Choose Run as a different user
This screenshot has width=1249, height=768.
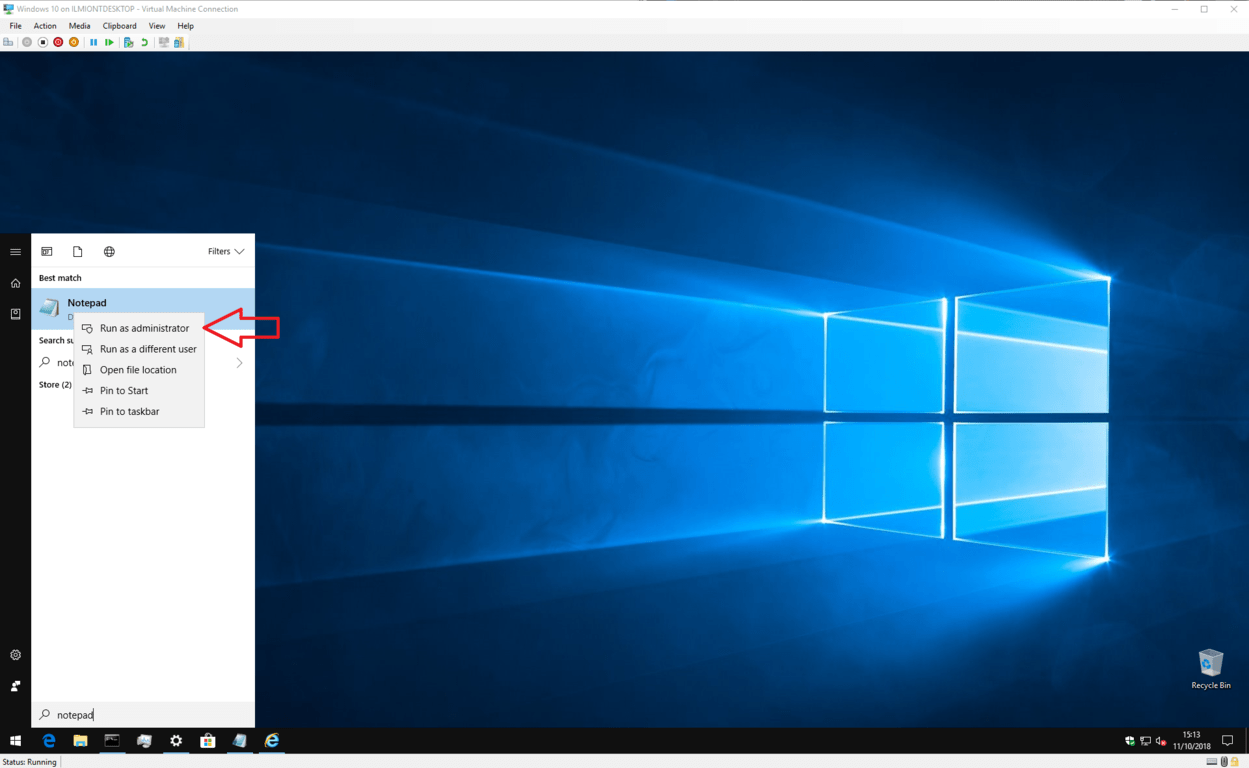pos(139,349)
